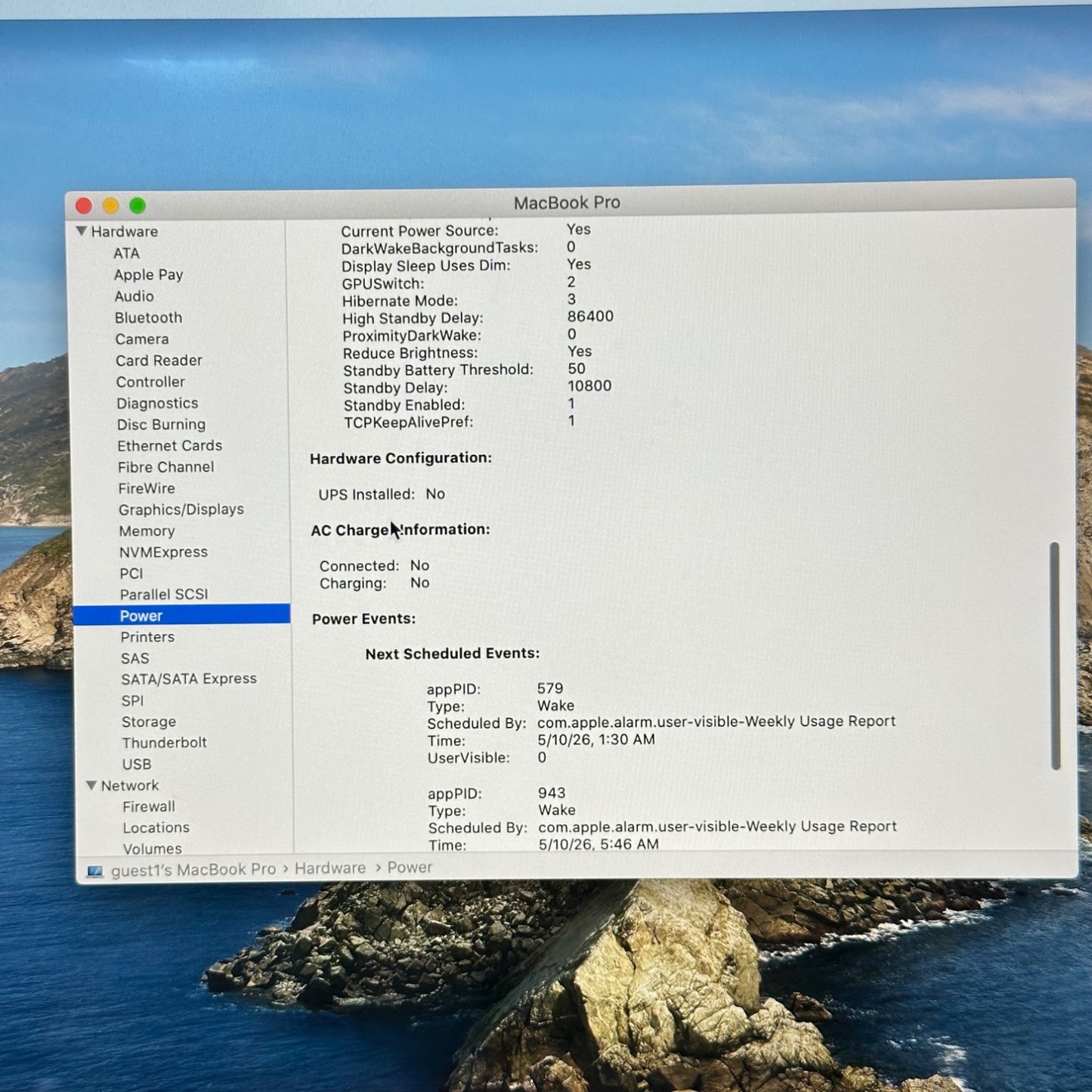Click the Next Scheduled Events heading
Image resolution: width=1092 pixels, height=1092 pixels.
coord(452,654)
